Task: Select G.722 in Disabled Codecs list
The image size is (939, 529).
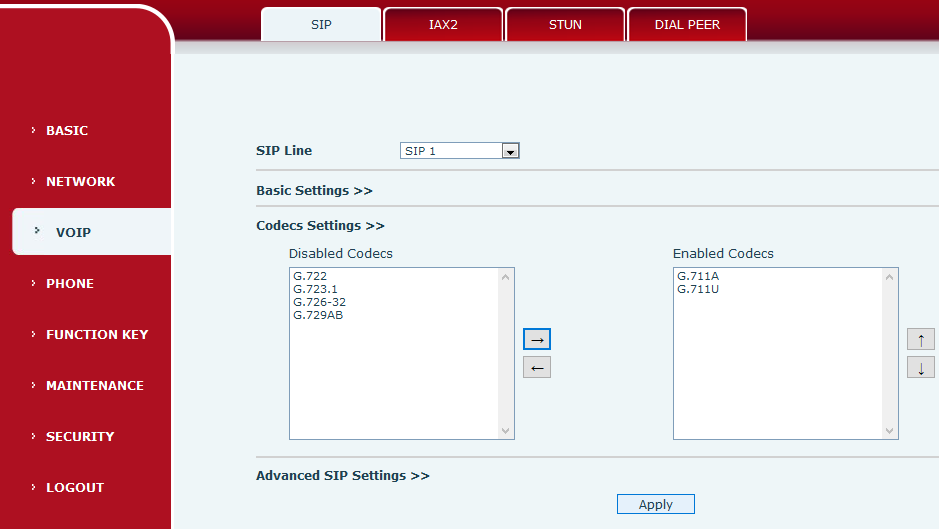Action: [310, 276]
